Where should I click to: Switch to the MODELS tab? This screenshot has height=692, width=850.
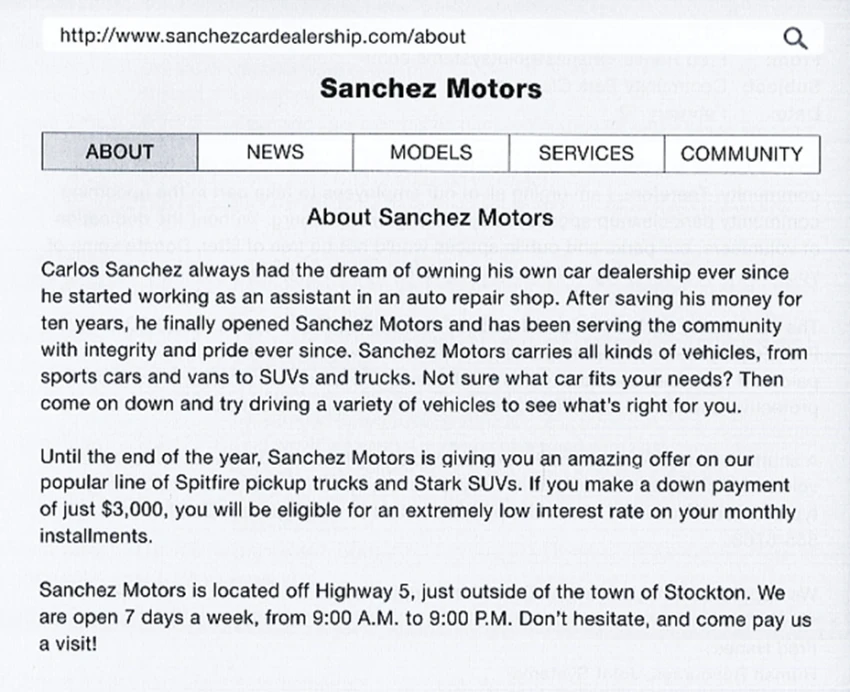(x=431, y=153)
